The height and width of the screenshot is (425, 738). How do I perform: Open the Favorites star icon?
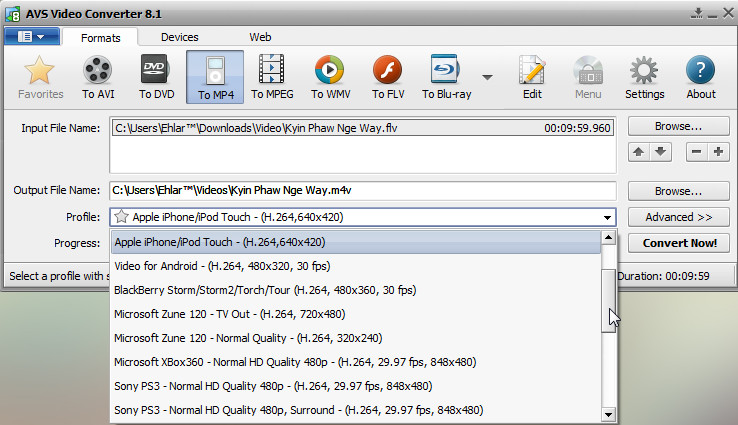(40, 70)
